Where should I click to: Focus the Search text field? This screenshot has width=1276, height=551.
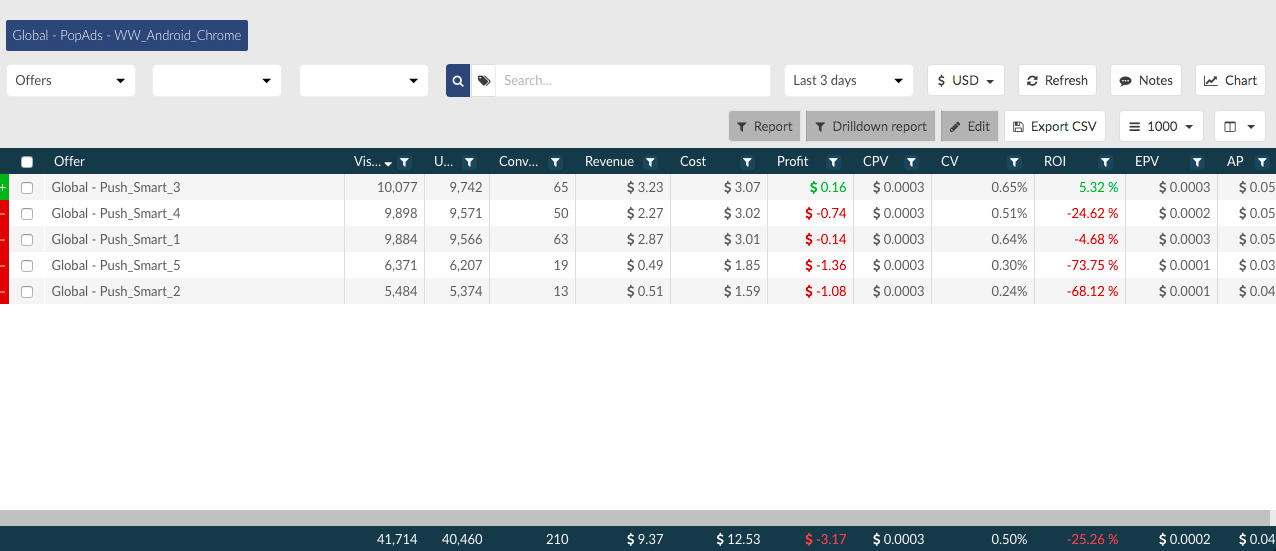coord(633,81)
